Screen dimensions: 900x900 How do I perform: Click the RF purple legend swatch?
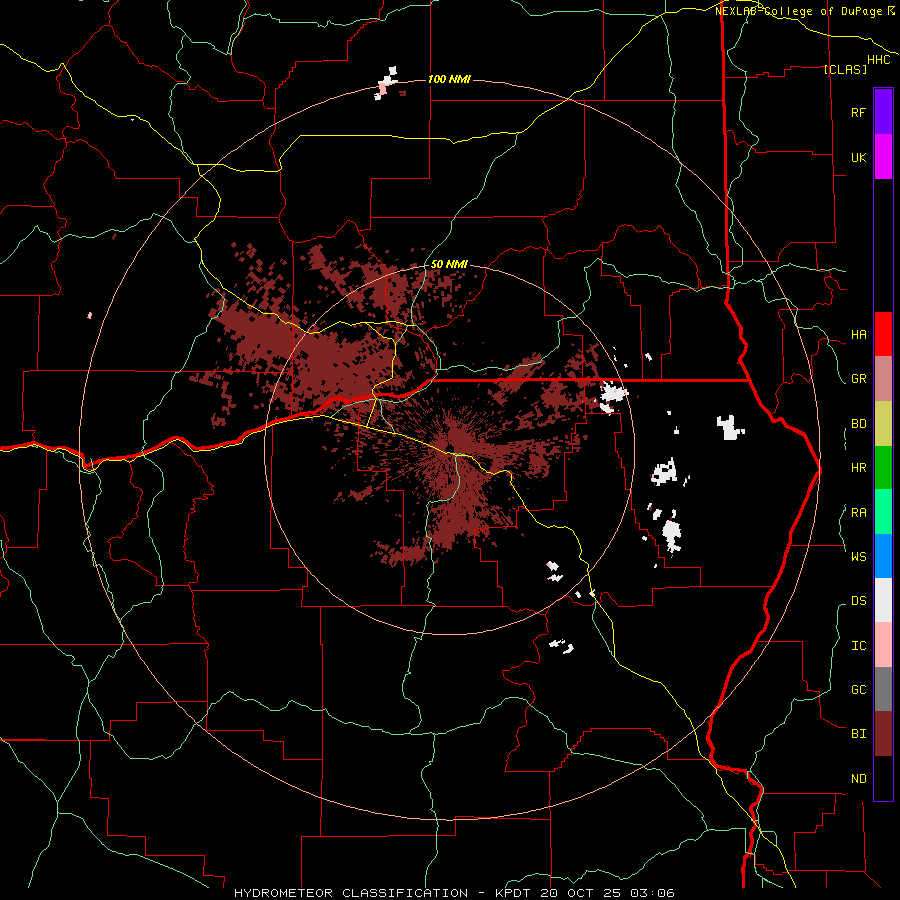(x=883, y=112)
